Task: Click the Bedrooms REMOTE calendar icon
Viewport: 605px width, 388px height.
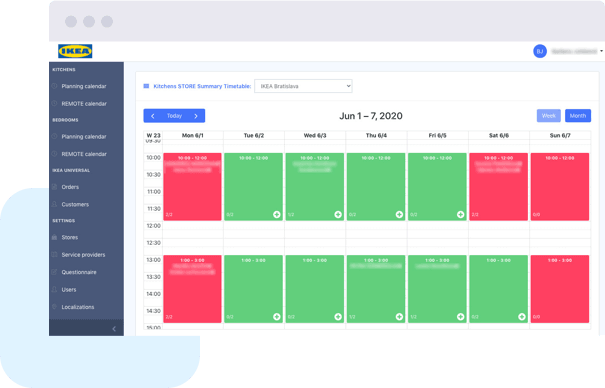Action: point(54,154)
